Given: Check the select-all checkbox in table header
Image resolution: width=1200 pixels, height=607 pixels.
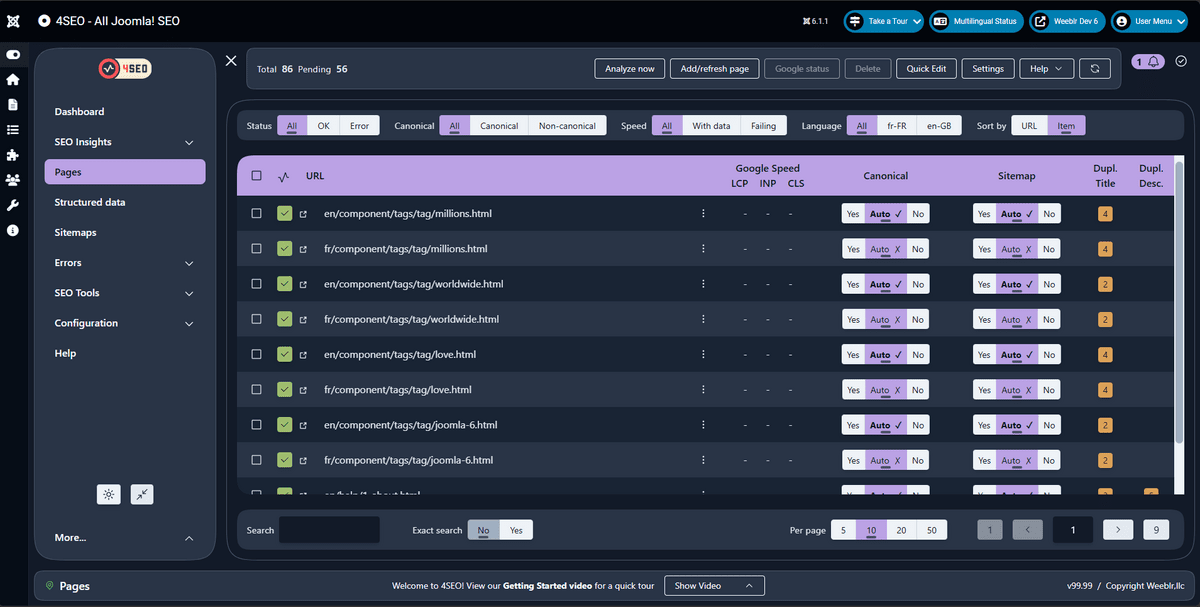Looking at the screenshot, I should [256, 176].
